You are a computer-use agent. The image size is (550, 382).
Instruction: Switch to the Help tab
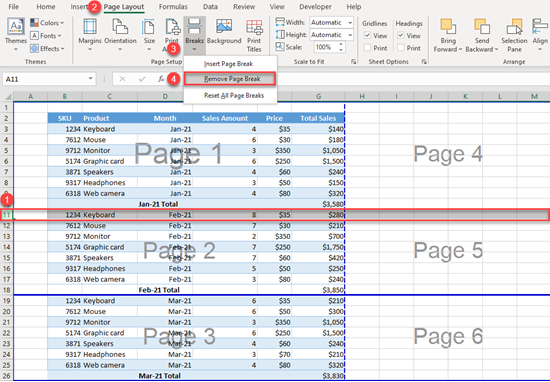tap(354, 7)
